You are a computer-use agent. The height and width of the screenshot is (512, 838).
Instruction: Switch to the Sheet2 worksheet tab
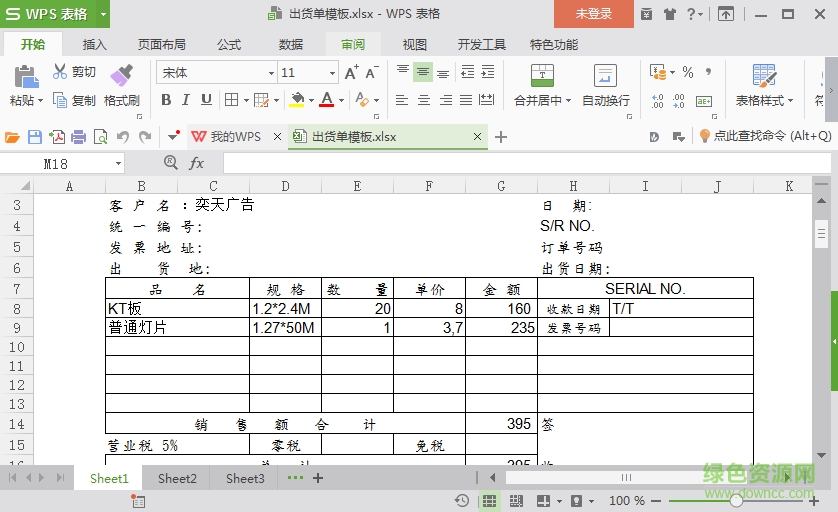[x=177, y=479]
